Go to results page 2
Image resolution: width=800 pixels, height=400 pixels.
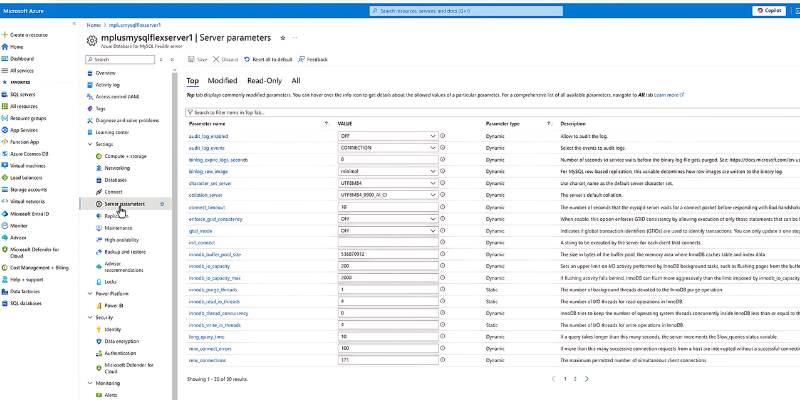(x=575, y=379)
